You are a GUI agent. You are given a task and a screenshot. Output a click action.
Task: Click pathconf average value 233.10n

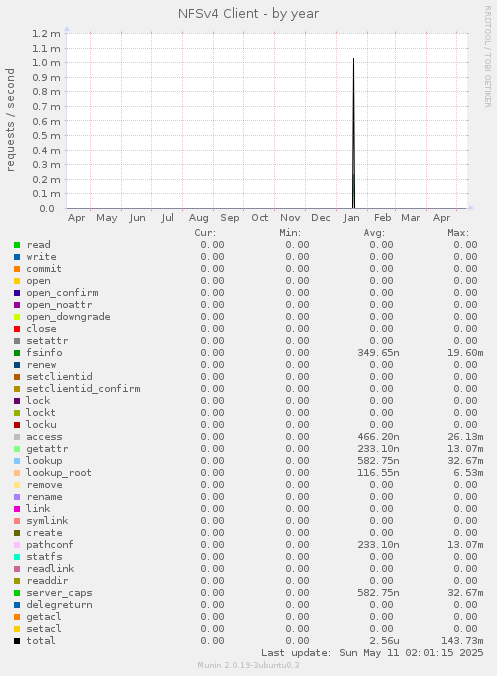tap(378, 545)
